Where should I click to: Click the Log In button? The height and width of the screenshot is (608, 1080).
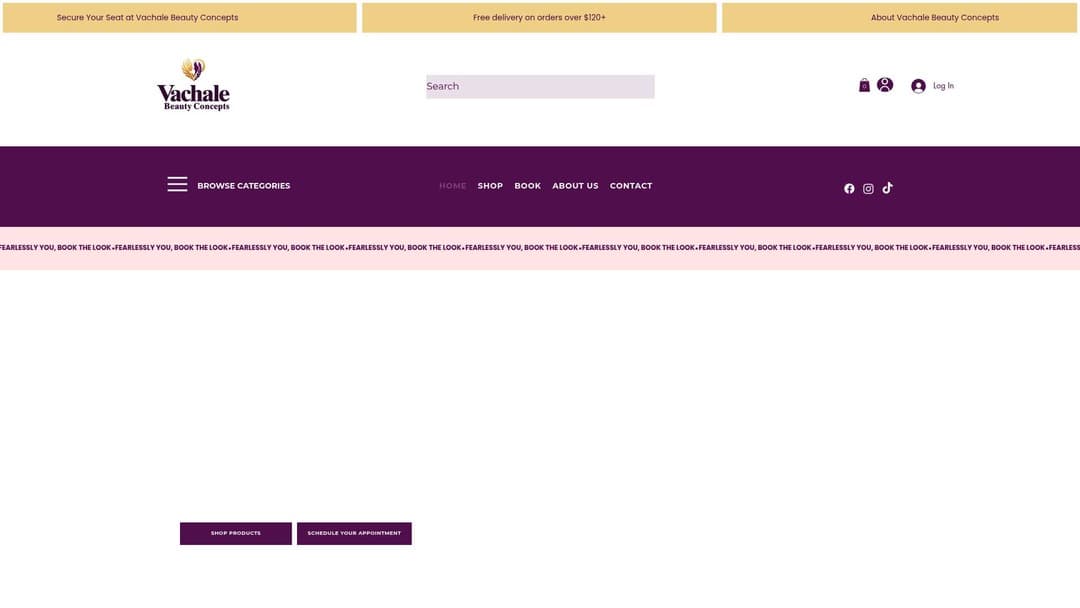(x=931, y=84)
